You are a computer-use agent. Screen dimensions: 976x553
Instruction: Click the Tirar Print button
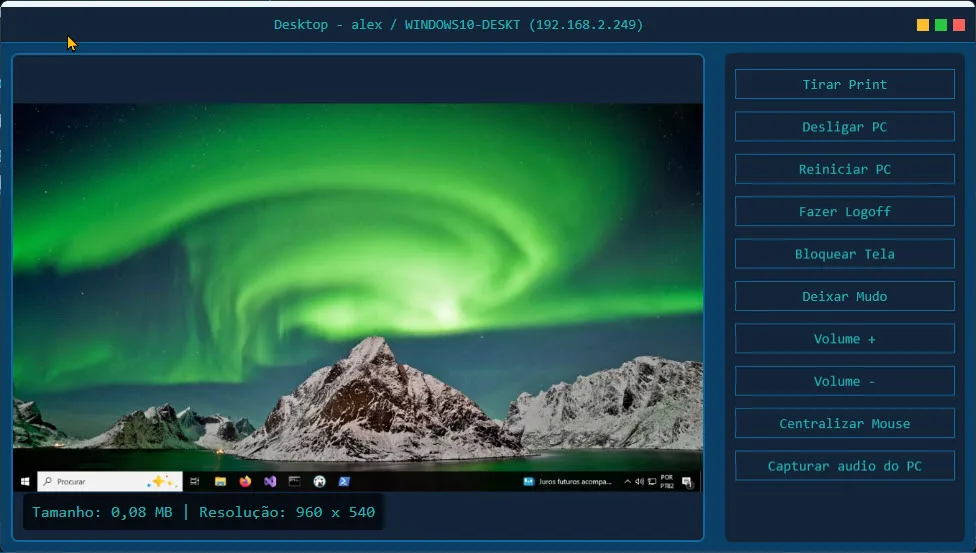coord(844,84)
